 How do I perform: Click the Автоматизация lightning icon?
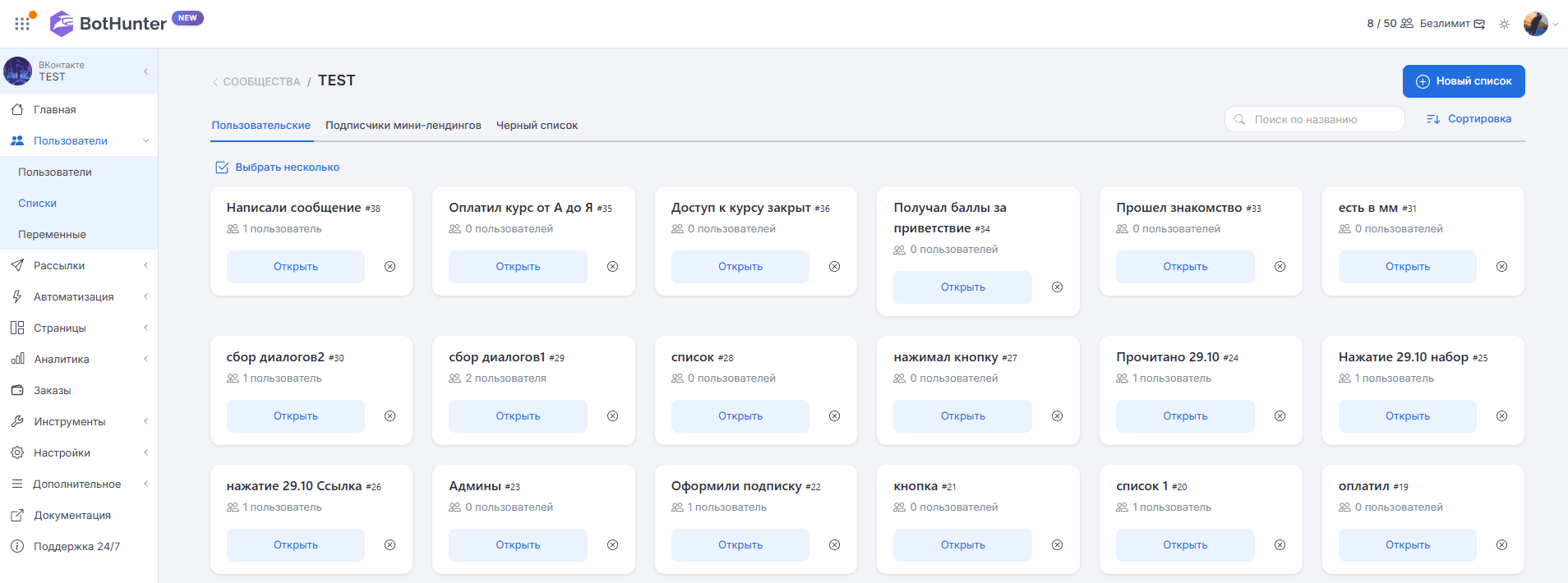pyautogui.click(x=17, y=296)
